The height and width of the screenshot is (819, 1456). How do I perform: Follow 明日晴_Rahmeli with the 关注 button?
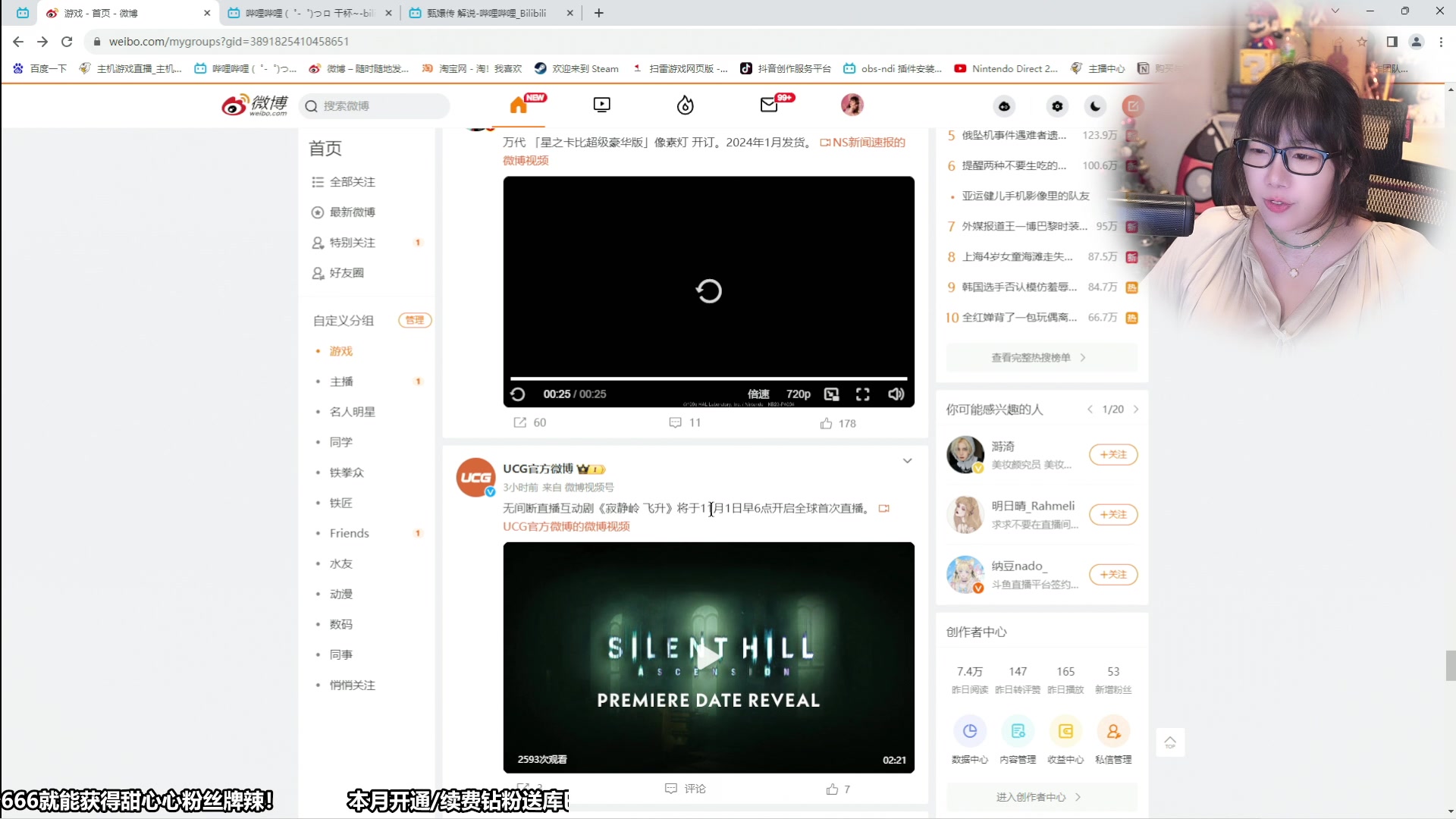pos(1112,514)
